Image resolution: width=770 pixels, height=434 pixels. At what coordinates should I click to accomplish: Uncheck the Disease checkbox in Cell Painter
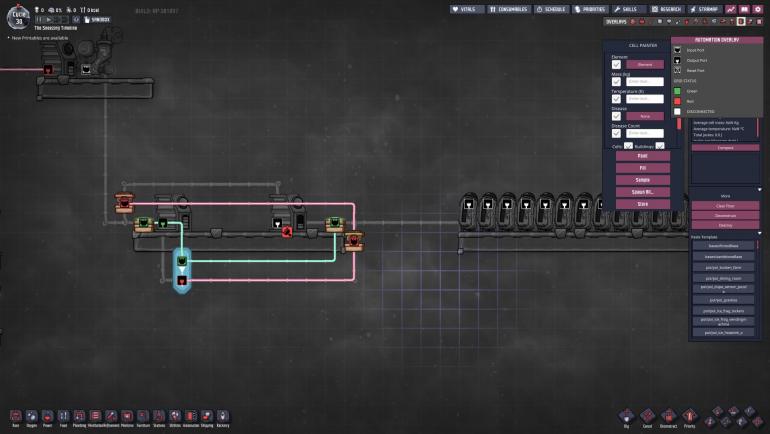pyautogui.click(x=617, y=116)
